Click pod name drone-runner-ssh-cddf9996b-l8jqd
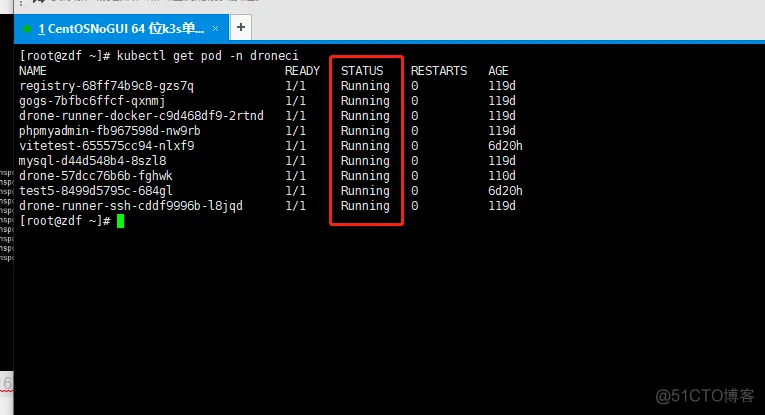The image size is (765, 415). (131, 206)
